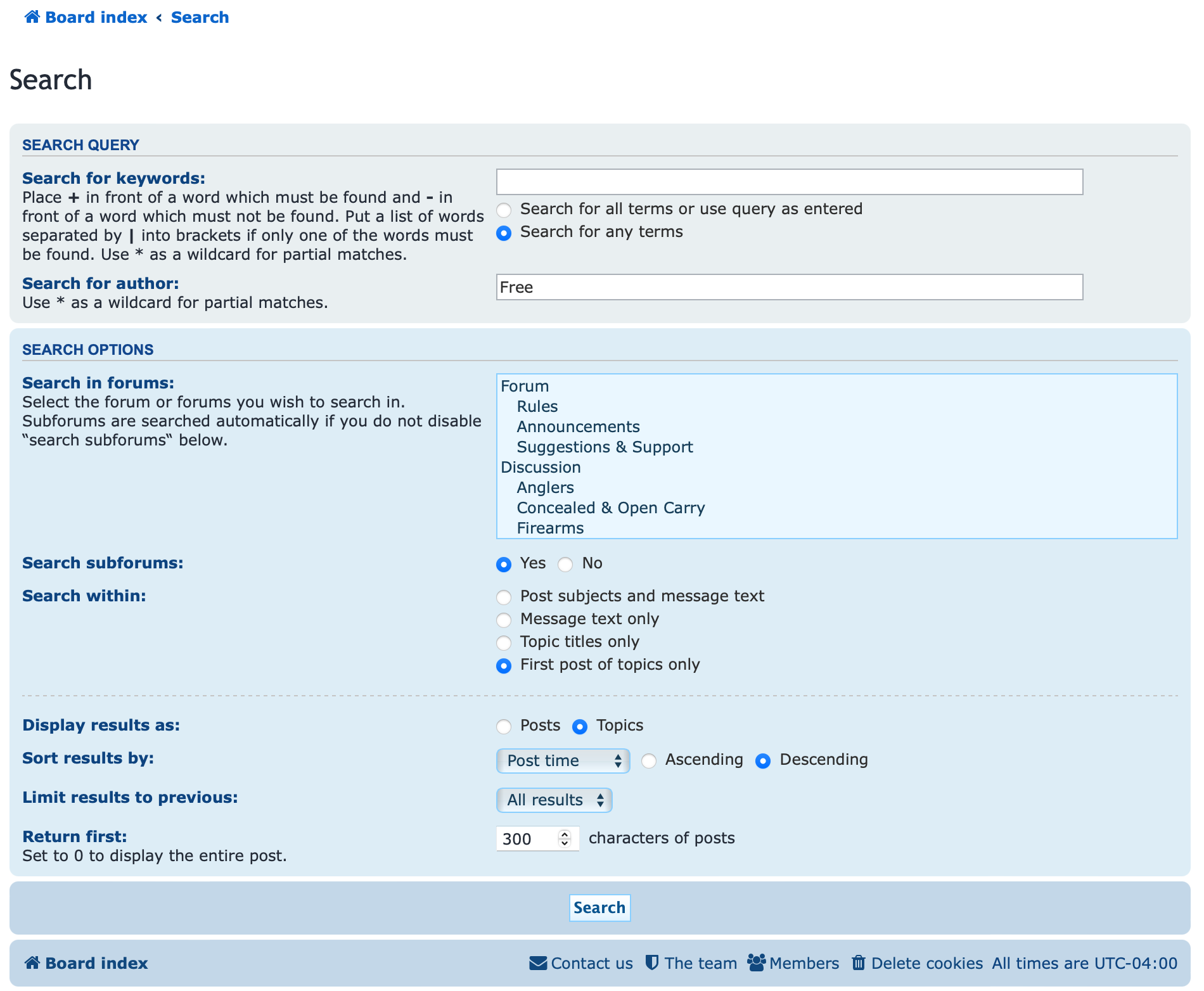
Task: Display results as Posts
Action: coord(504,727)
